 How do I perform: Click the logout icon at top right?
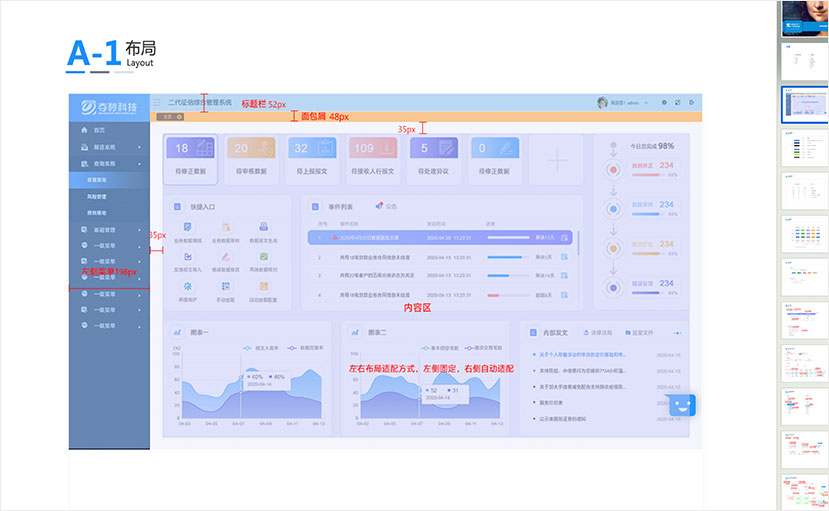691,102
